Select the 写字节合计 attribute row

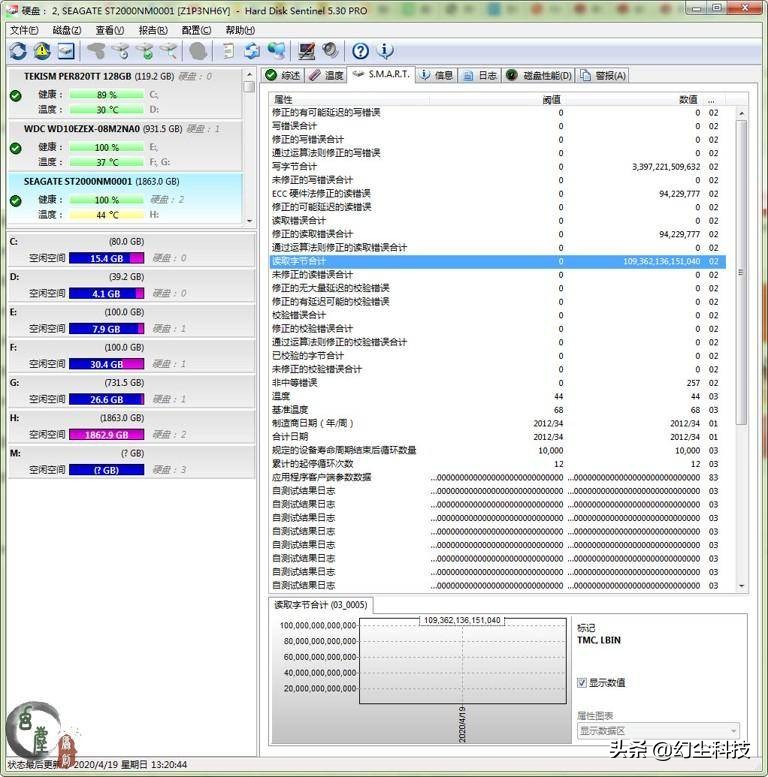(498, 166)
